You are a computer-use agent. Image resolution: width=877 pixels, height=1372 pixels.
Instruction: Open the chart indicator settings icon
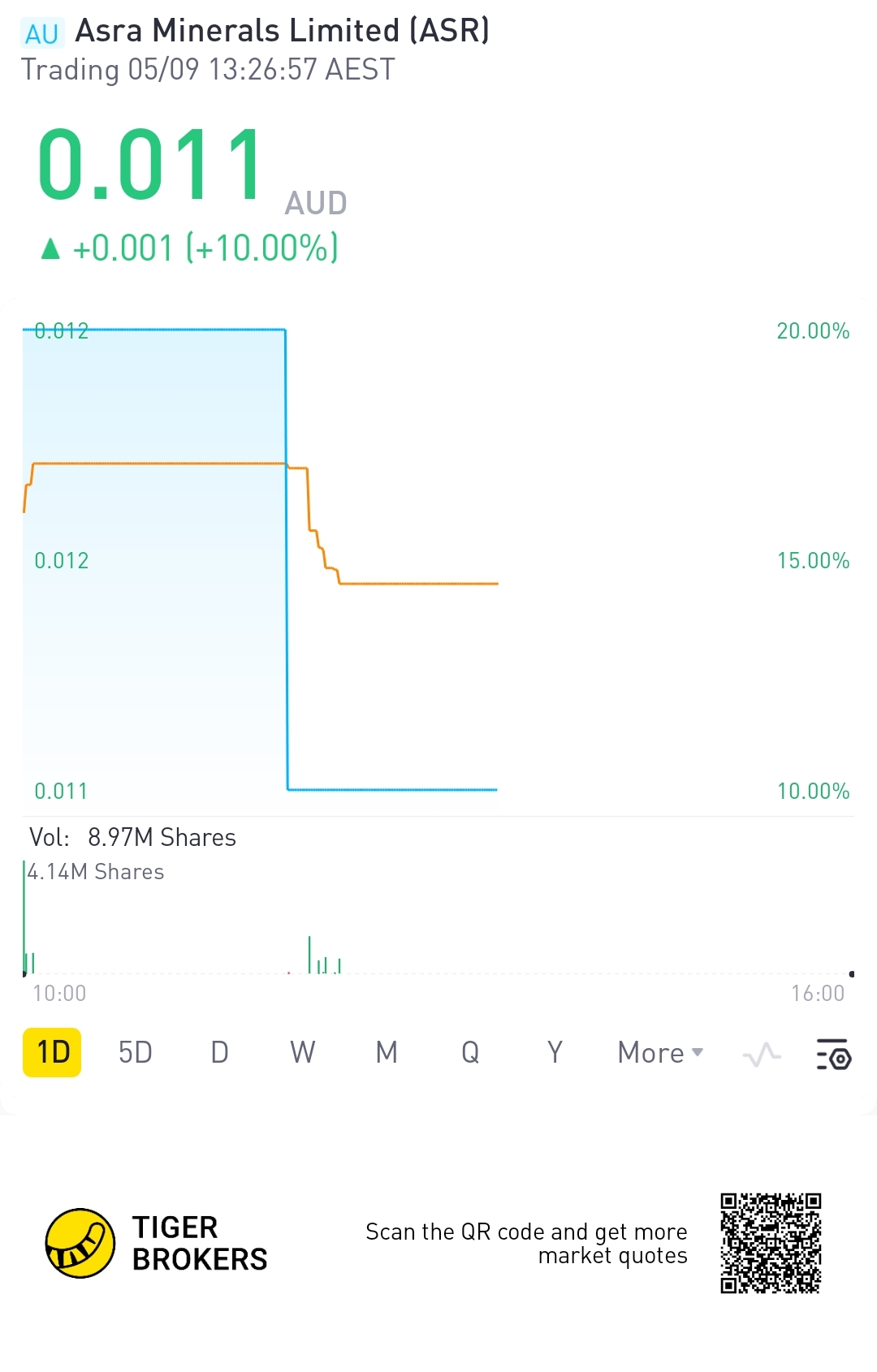click(x=833, y=1053)
